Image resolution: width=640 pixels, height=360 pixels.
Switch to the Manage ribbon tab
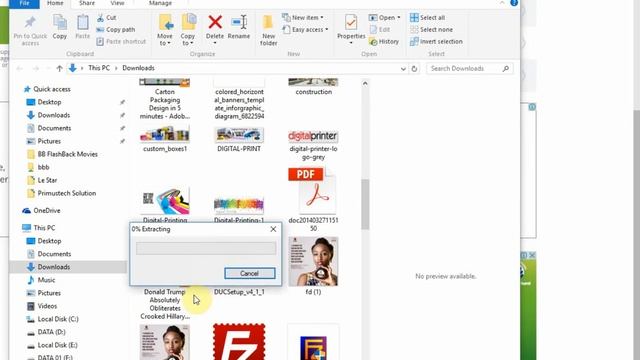(x=160, y=3)
